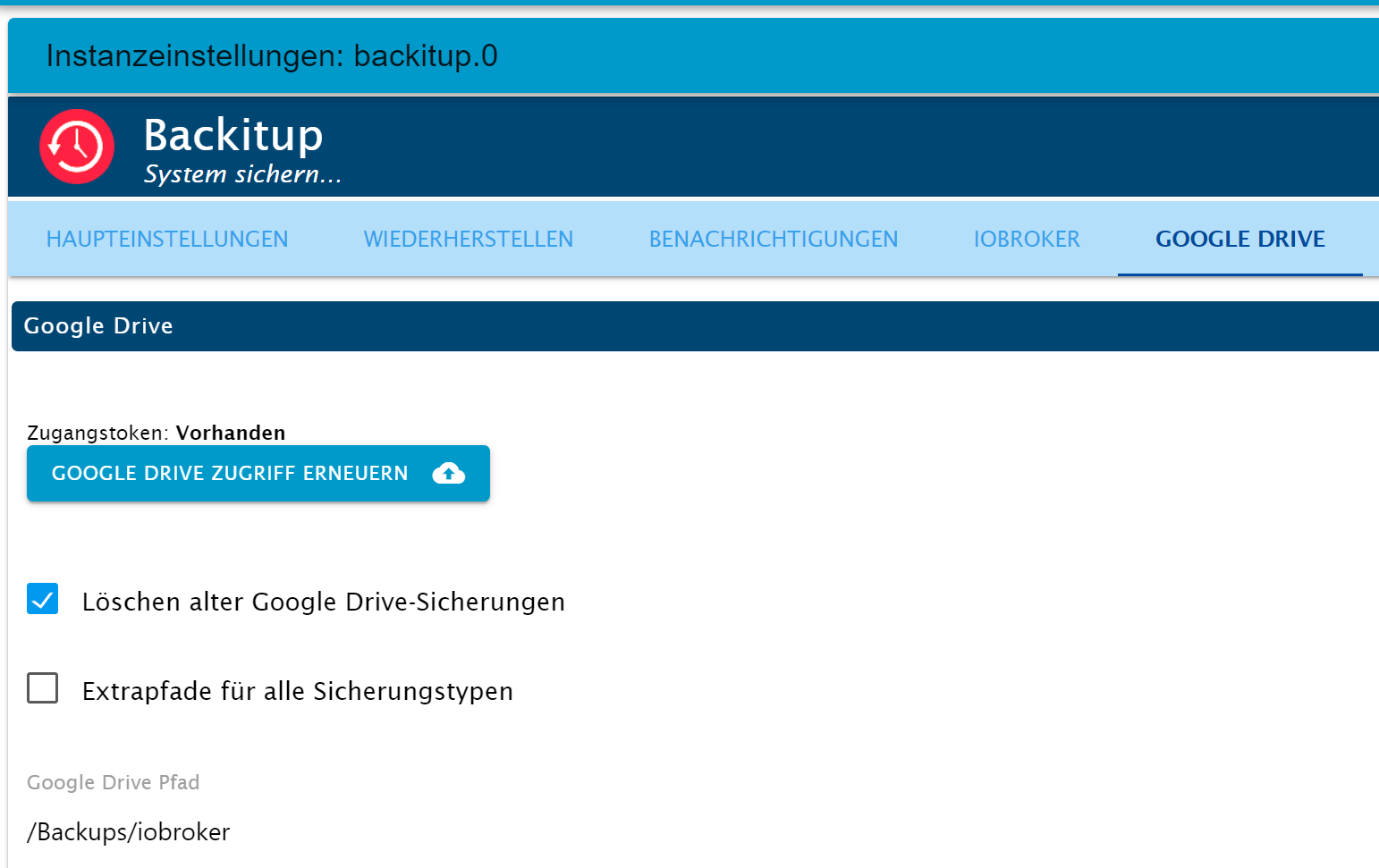The width and height of the screenshot is (1379, 868).
Task: Open the Benachrichtigungen tab
Action: tap(774, 239)
